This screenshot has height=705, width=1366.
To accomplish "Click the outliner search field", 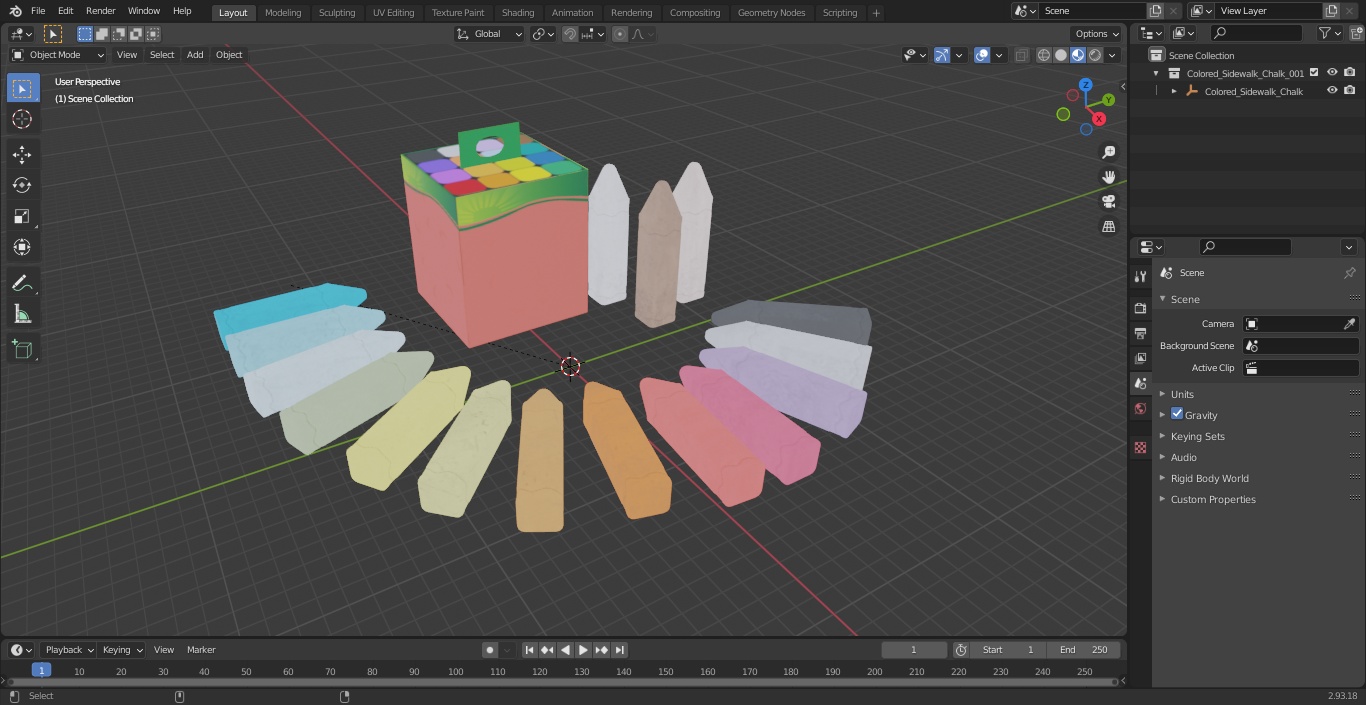I will tap(1255, 33).
